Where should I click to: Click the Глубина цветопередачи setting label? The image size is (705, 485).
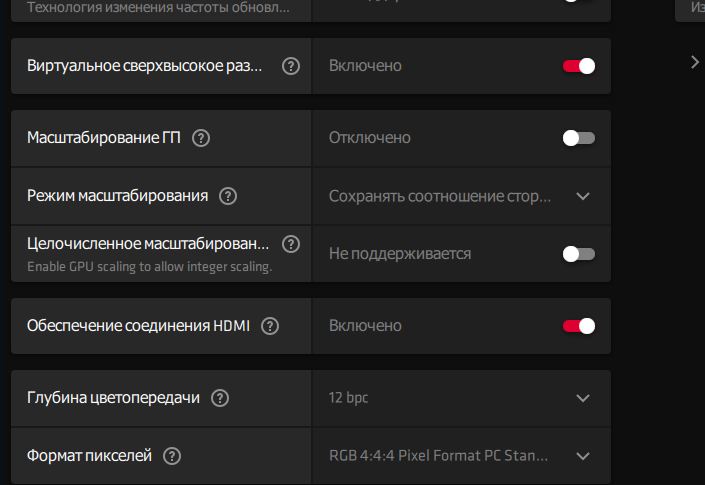(113, 398)
